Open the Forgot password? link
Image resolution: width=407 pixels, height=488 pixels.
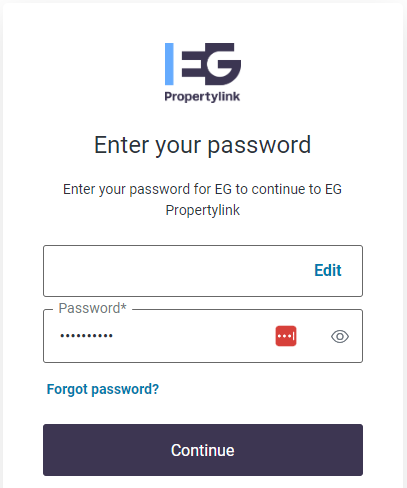tap(103, 389)
